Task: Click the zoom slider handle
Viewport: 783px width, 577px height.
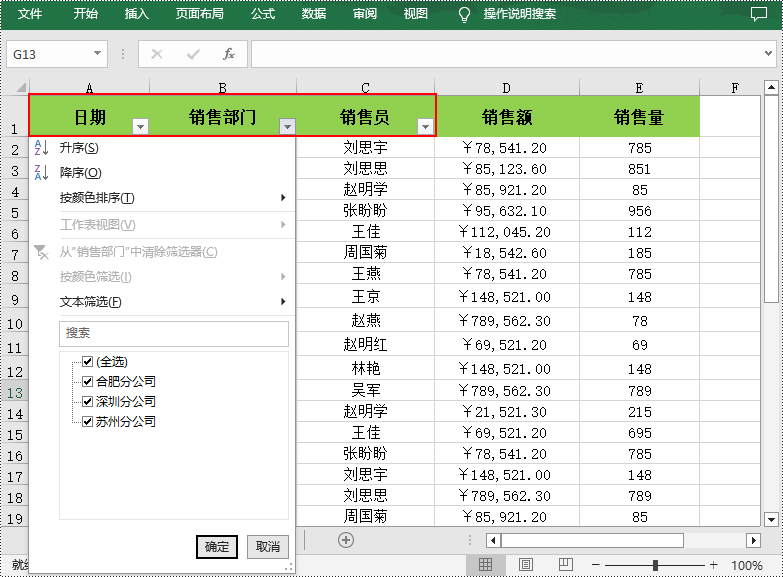Action: click(655, 565)
